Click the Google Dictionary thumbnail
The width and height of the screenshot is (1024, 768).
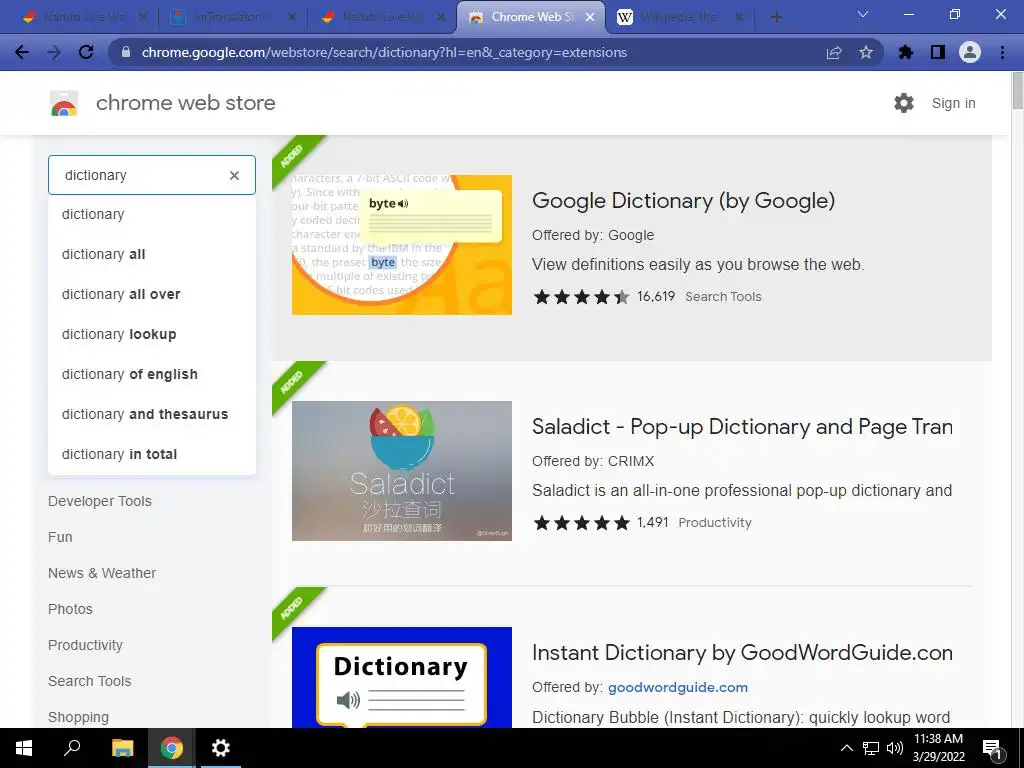(x=402, y=245)
